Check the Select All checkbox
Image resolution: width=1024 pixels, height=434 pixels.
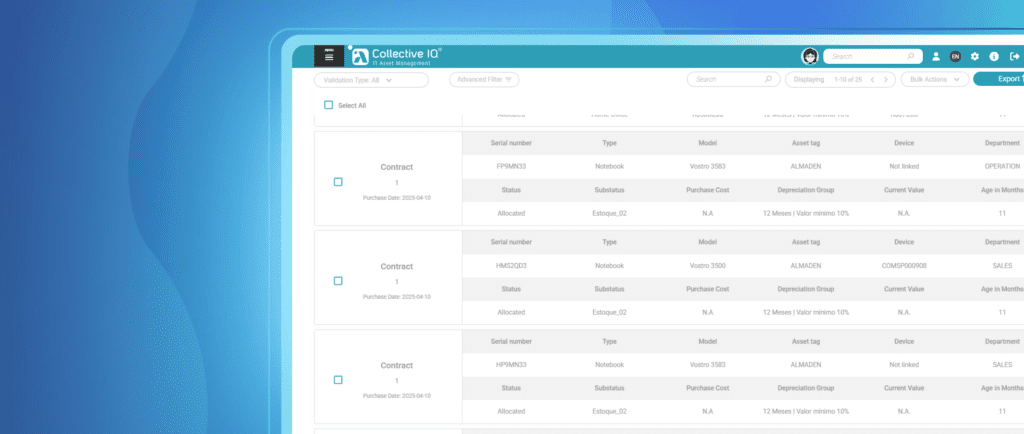point(328,105)
